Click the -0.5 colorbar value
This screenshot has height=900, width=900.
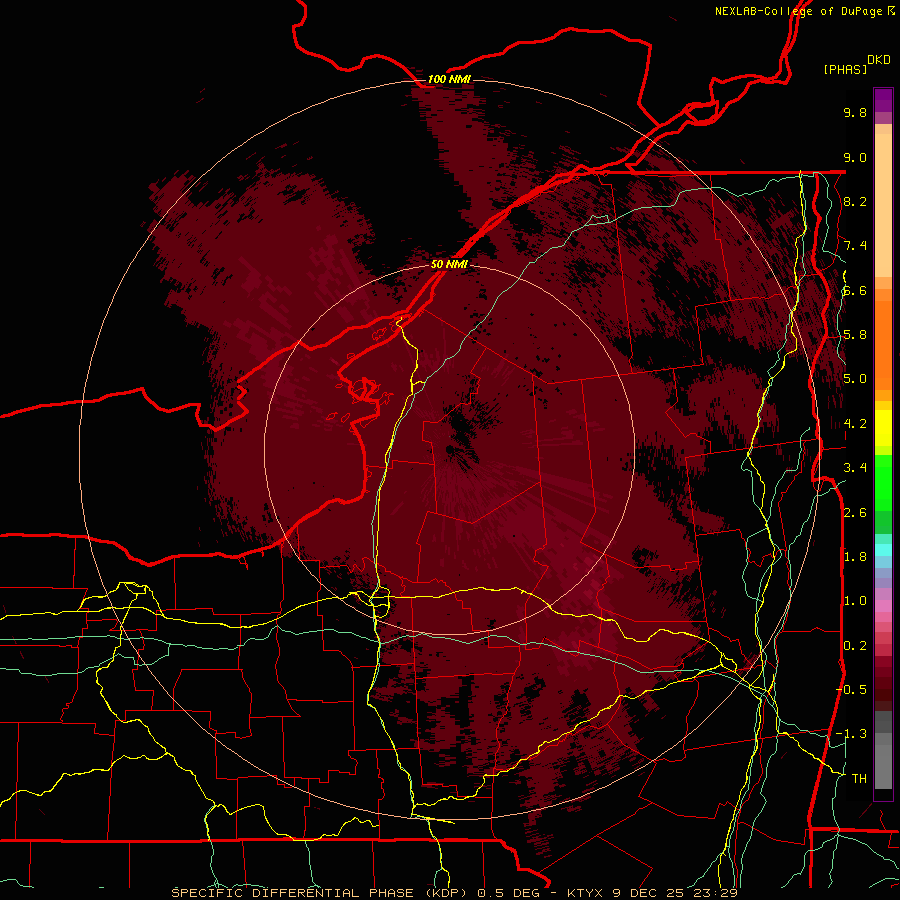(851, 690)
